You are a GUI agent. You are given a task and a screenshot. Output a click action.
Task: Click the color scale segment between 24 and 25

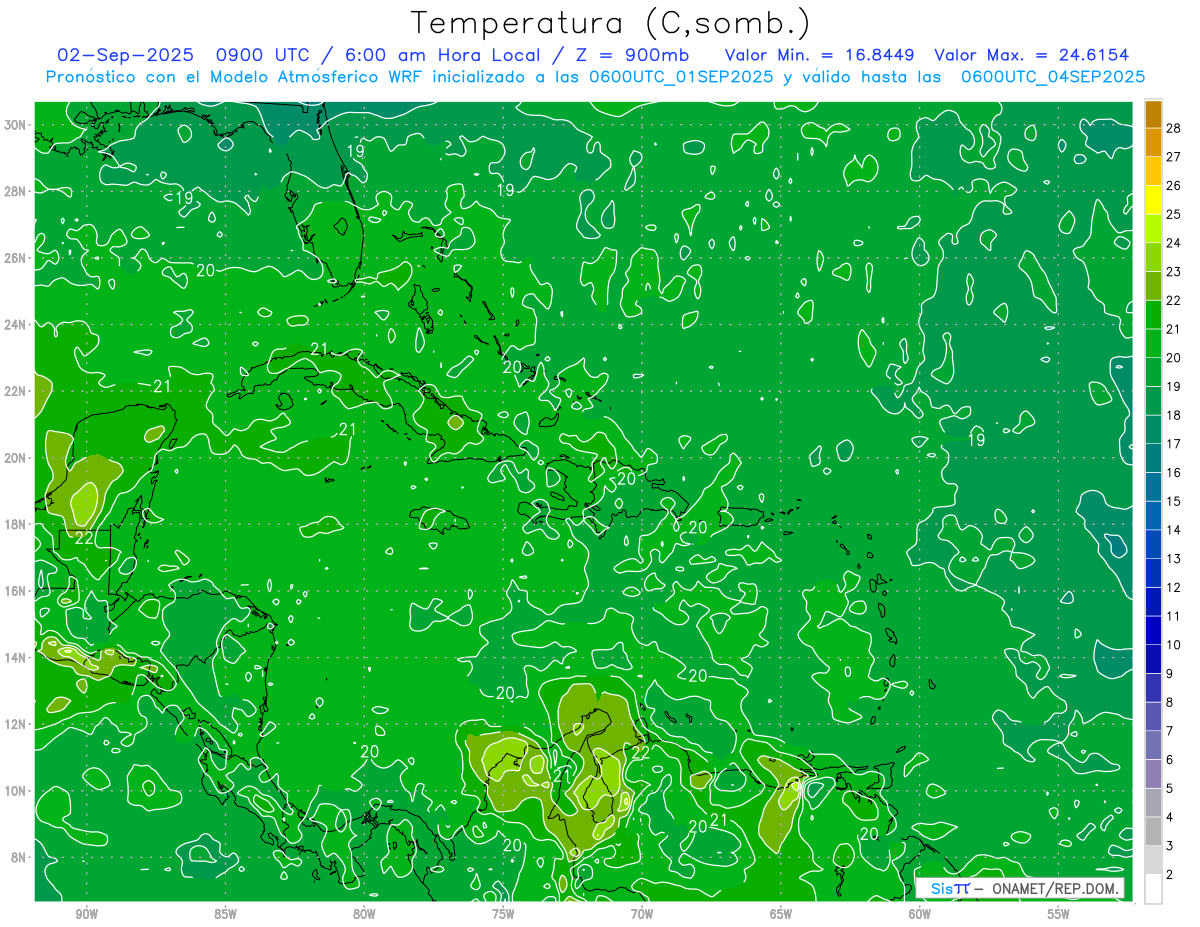(1153, 229)
